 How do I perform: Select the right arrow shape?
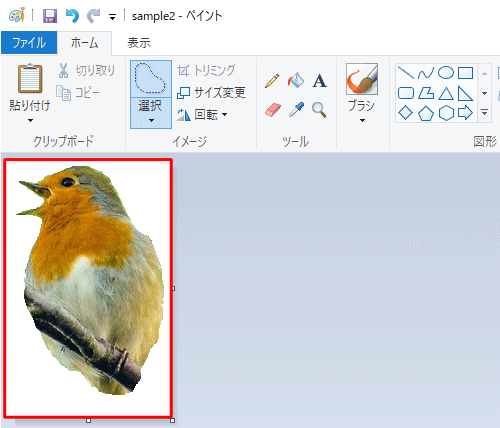point(465,113)
